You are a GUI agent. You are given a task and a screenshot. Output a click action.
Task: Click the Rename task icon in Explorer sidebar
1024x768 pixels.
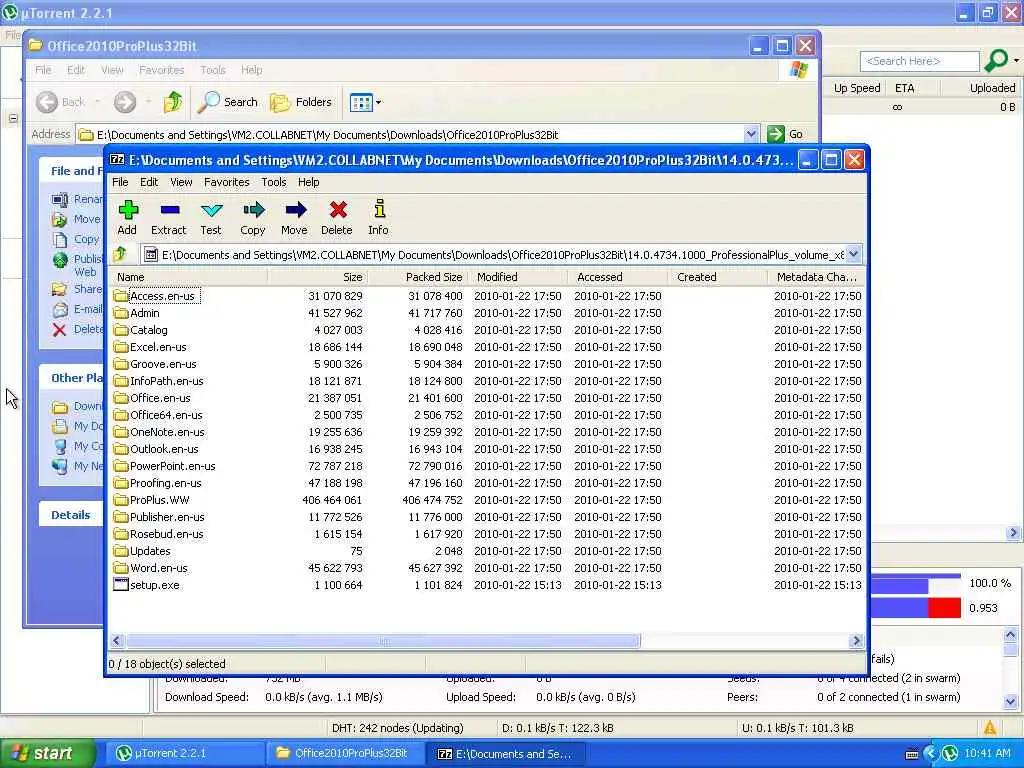point(60,199)
